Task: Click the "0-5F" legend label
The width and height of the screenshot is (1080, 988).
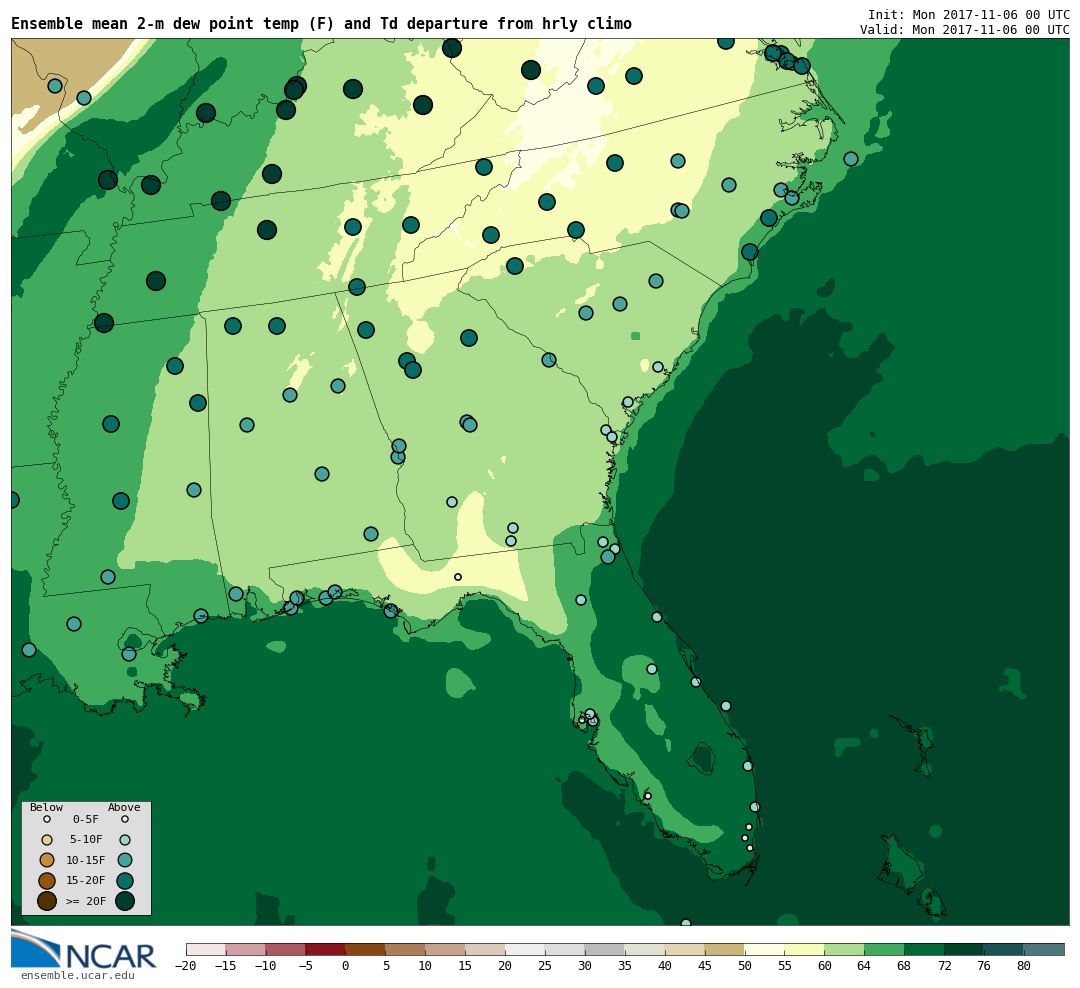Action: coord(86,820)
